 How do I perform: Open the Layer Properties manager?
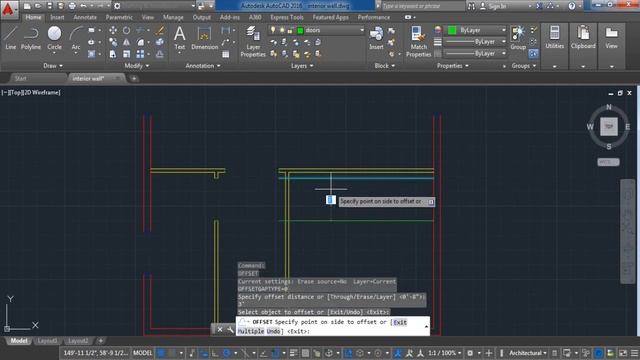pos(253,41)
